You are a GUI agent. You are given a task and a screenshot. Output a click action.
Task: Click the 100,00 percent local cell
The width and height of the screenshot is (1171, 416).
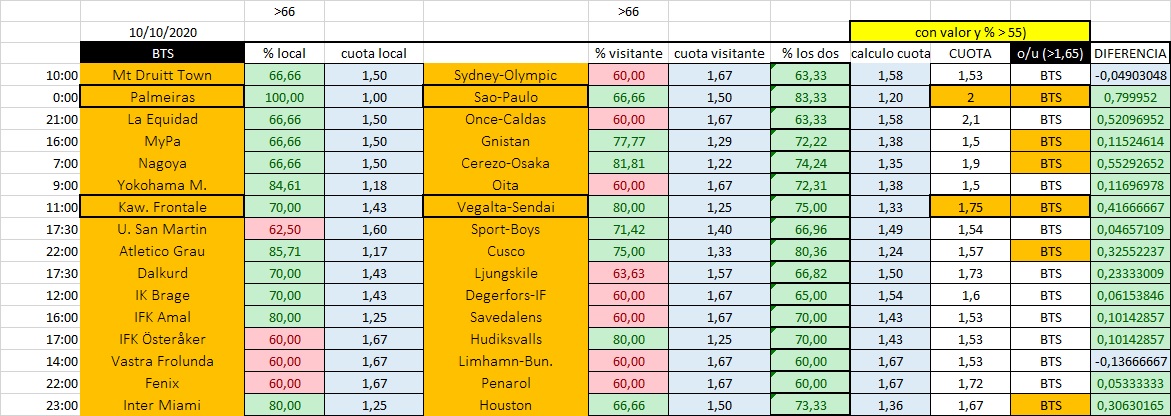pyautogui.click(x=284, y=96)
